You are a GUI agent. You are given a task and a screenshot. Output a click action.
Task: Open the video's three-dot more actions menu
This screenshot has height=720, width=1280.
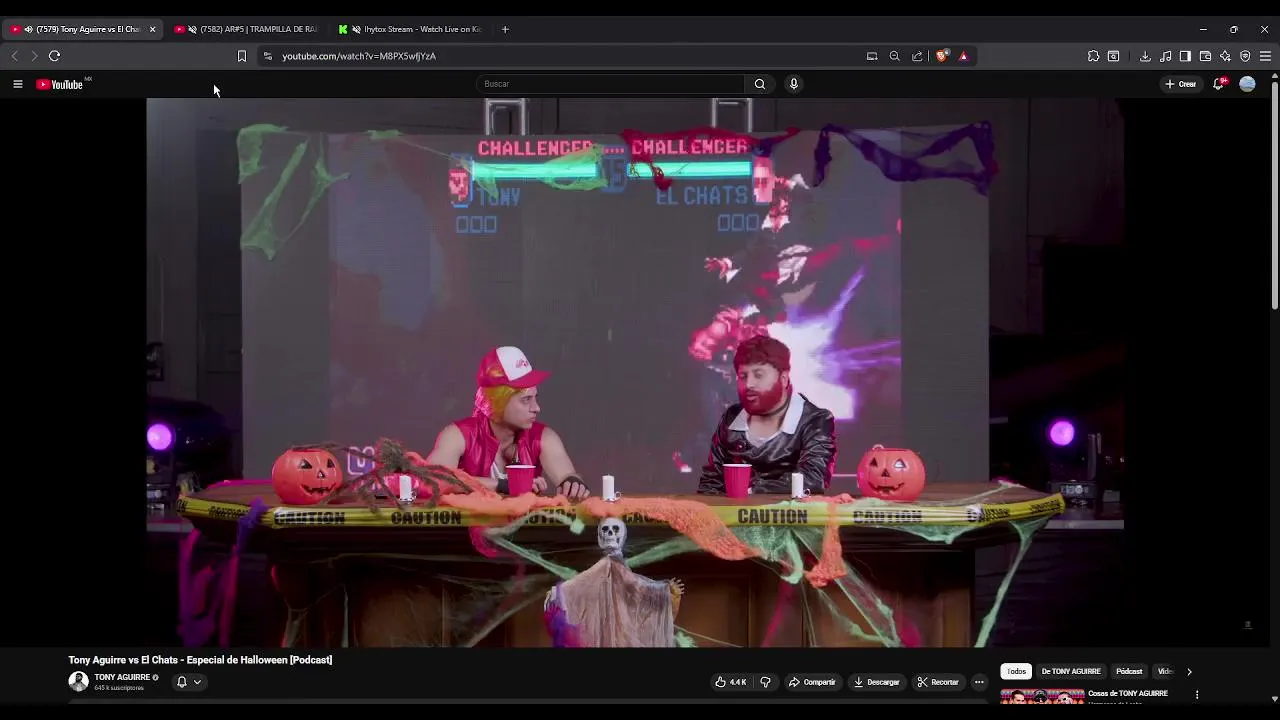pos(979,682)
